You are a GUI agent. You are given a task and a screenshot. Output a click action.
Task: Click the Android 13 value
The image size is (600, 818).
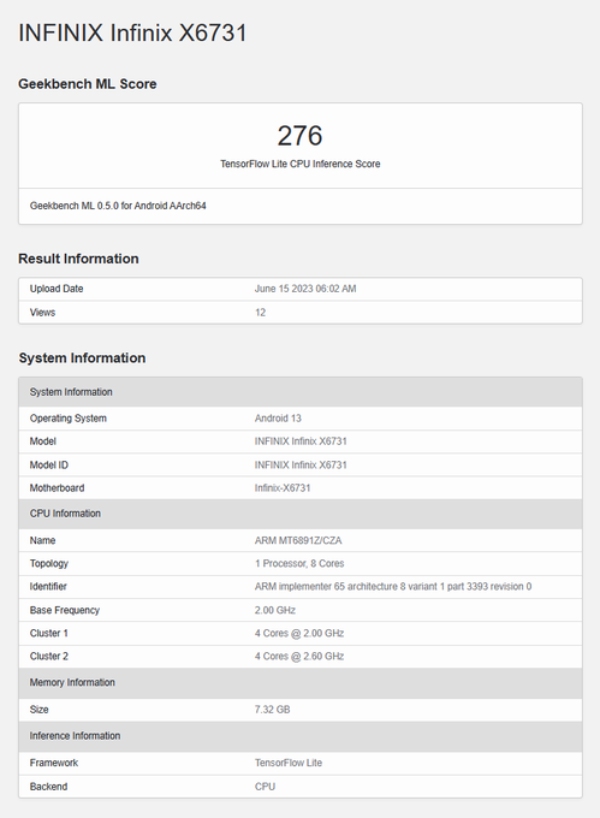tap(278, 418)
